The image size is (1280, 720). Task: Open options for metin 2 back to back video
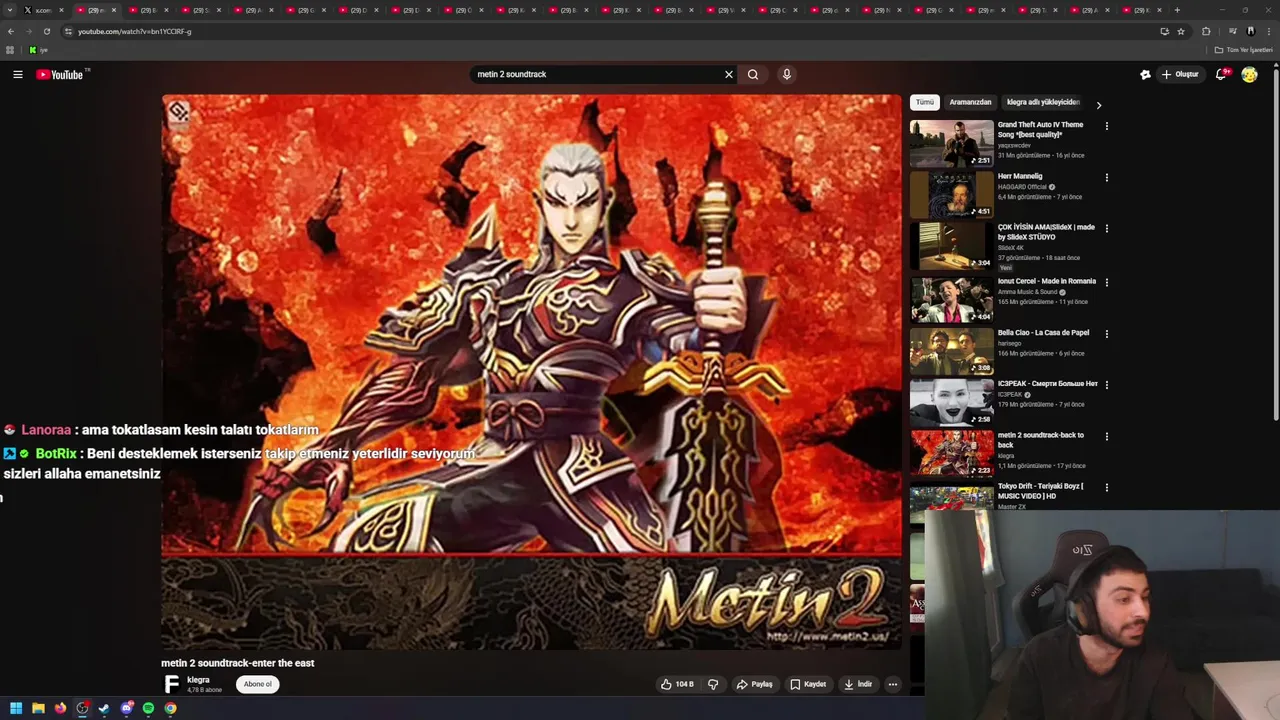1106,437
